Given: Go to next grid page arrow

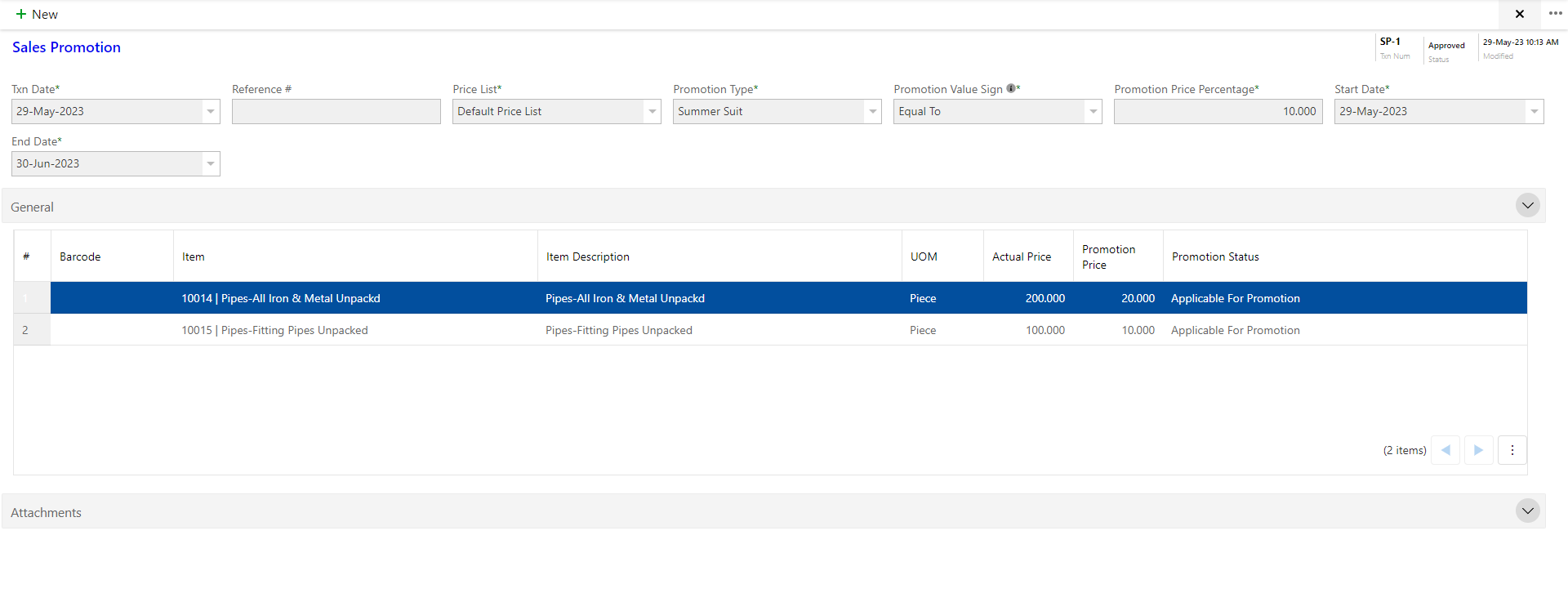Looking at the screenshot, I should coord(1478,450).
